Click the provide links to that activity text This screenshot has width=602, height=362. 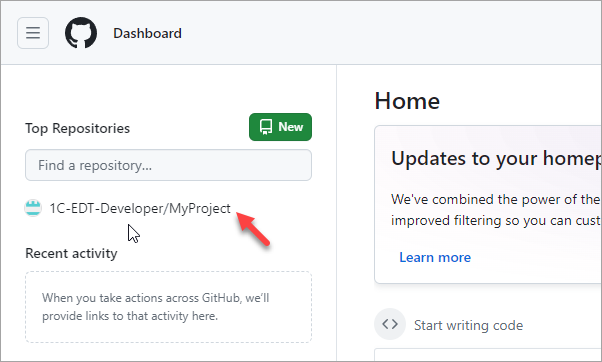click(130, 316)
